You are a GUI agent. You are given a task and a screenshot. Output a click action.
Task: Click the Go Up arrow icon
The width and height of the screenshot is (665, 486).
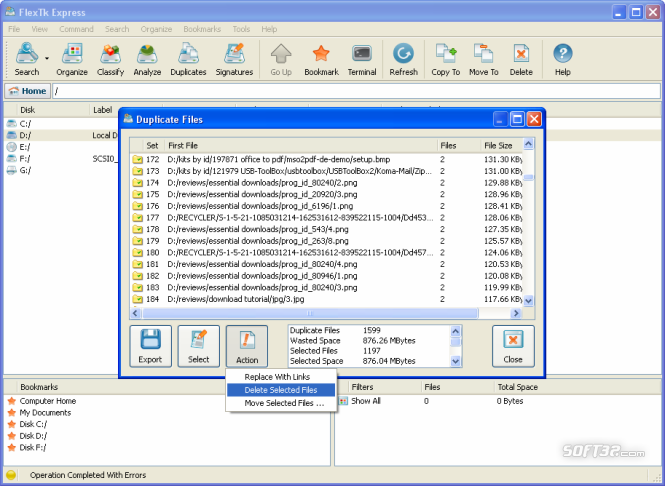[x=281, y=59]
